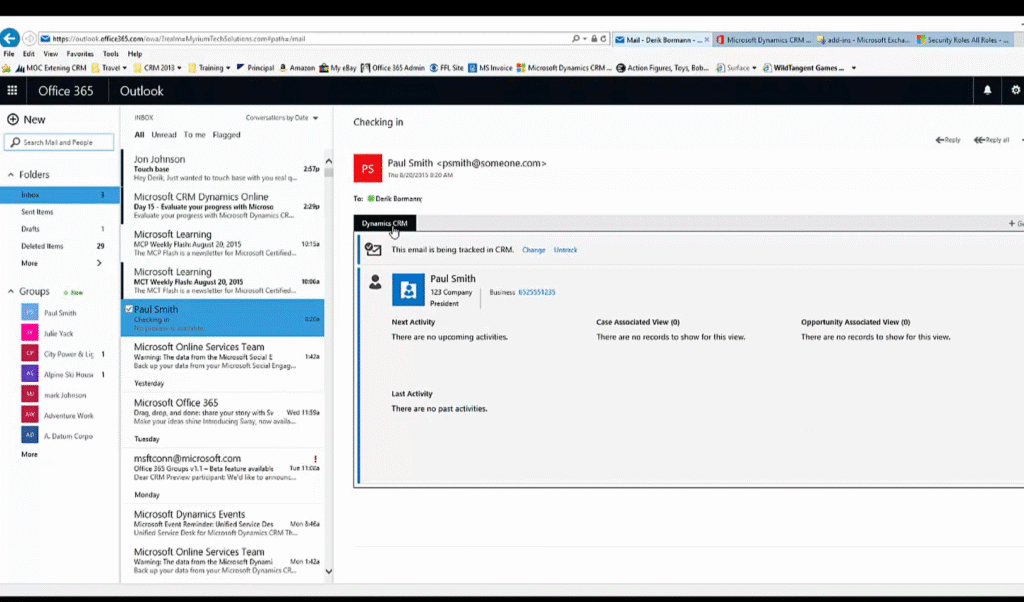1024x602 pixels.
Task: Click the refresh icon in the address bar
Action: click(603, 39)
